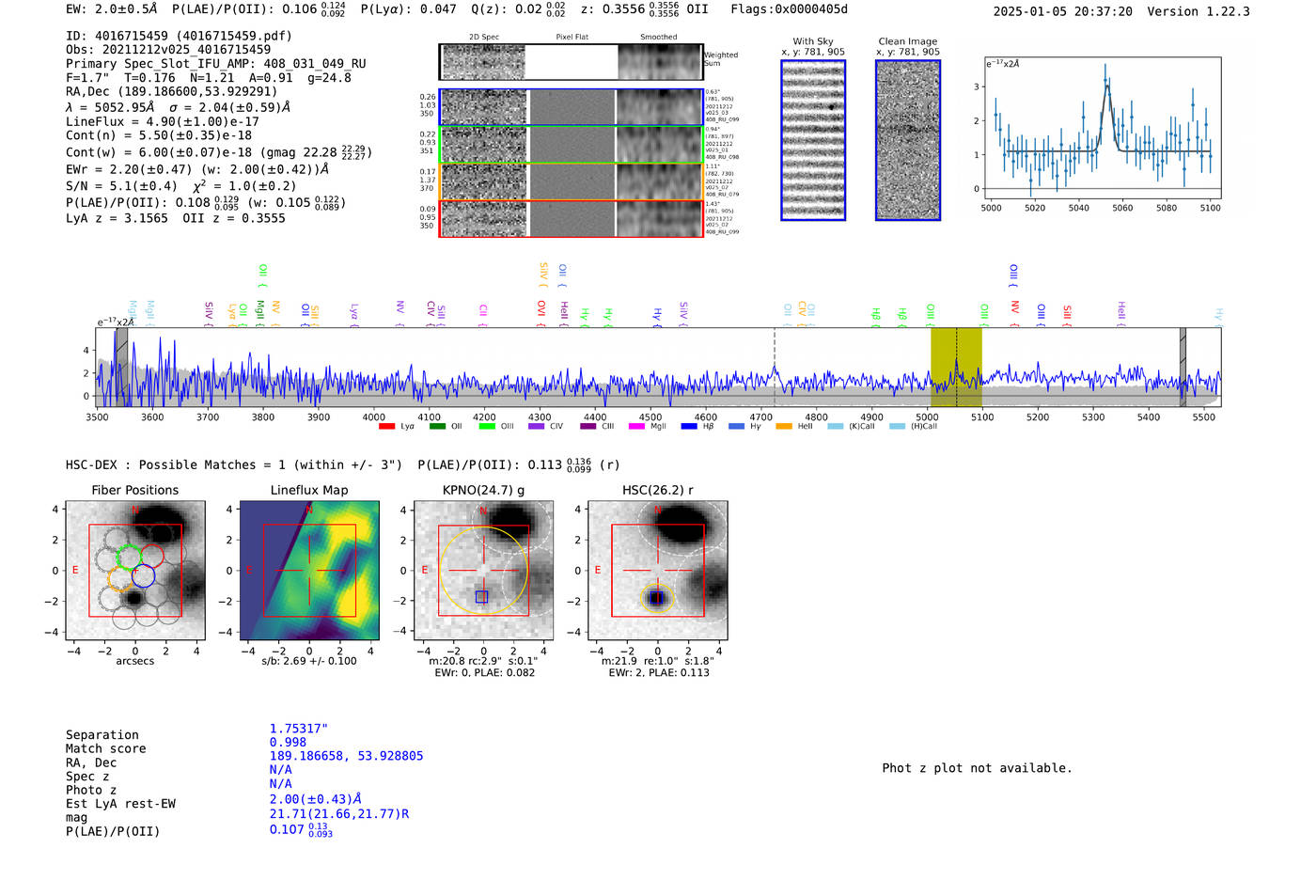
Task: Click the (K)CaII light blue legend swatch
Action: 835,427
